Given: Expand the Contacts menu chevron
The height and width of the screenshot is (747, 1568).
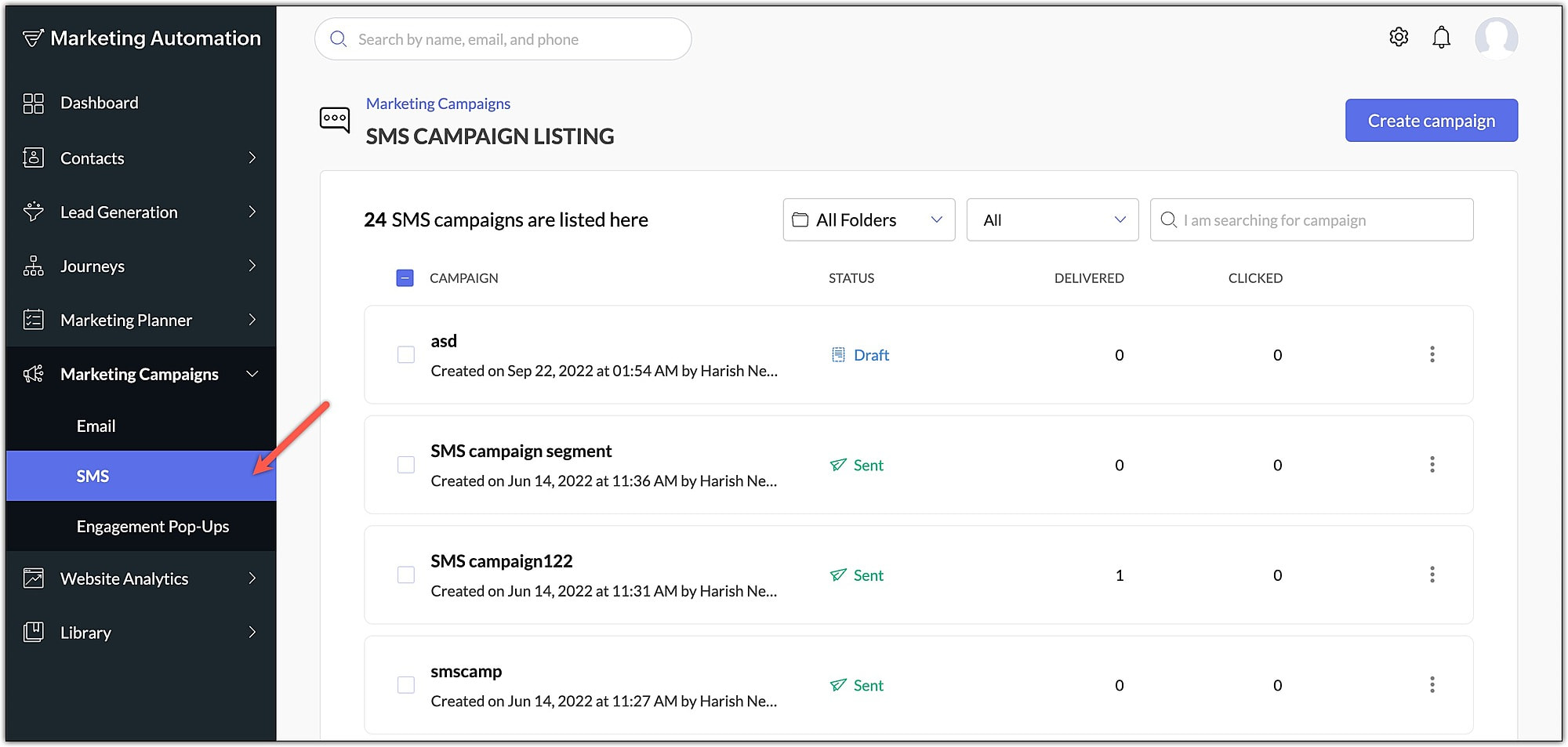Looking at the screenshot, I should pyautogui.click(x=252, y=158).
